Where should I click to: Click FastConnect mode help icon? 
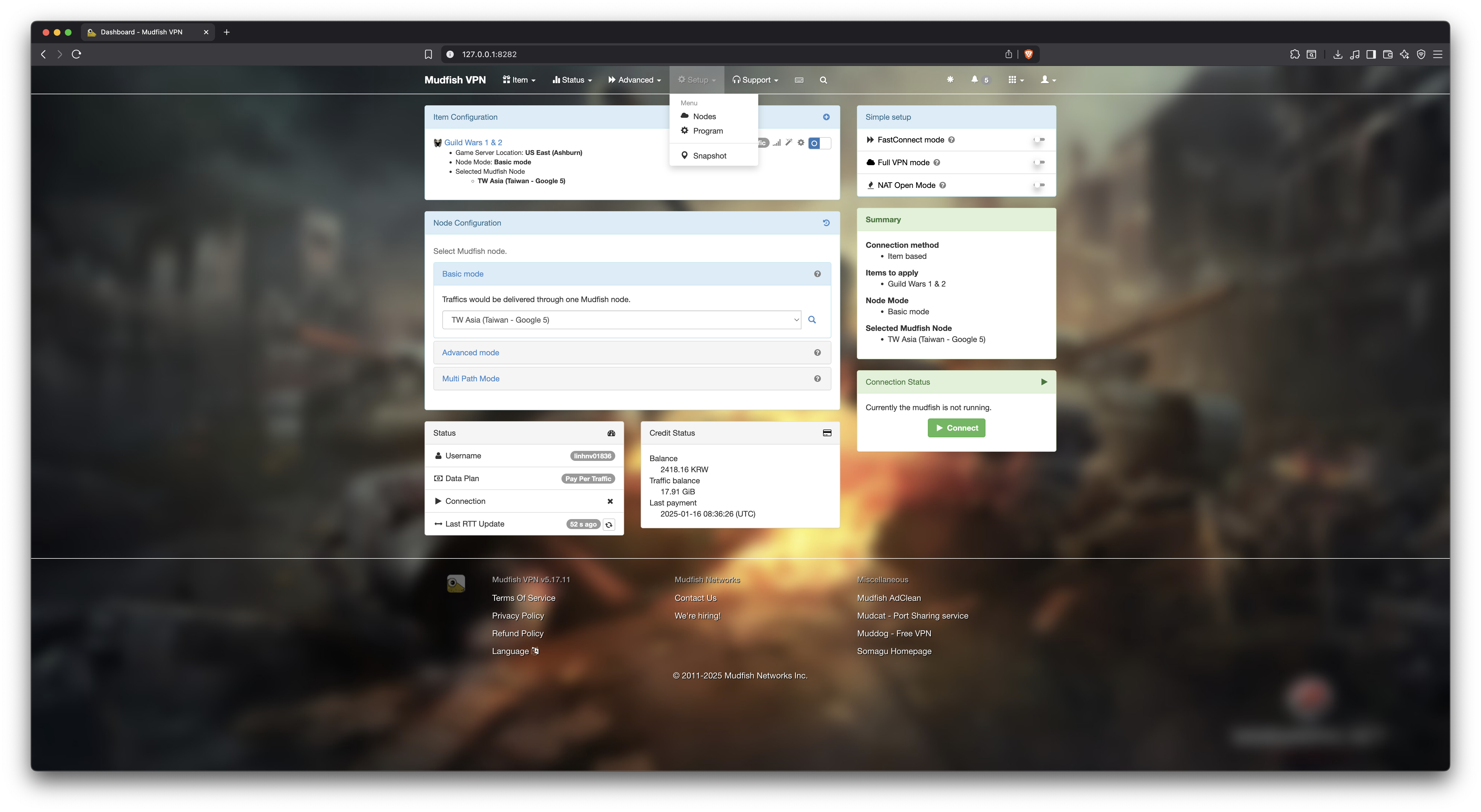[951, 140]
